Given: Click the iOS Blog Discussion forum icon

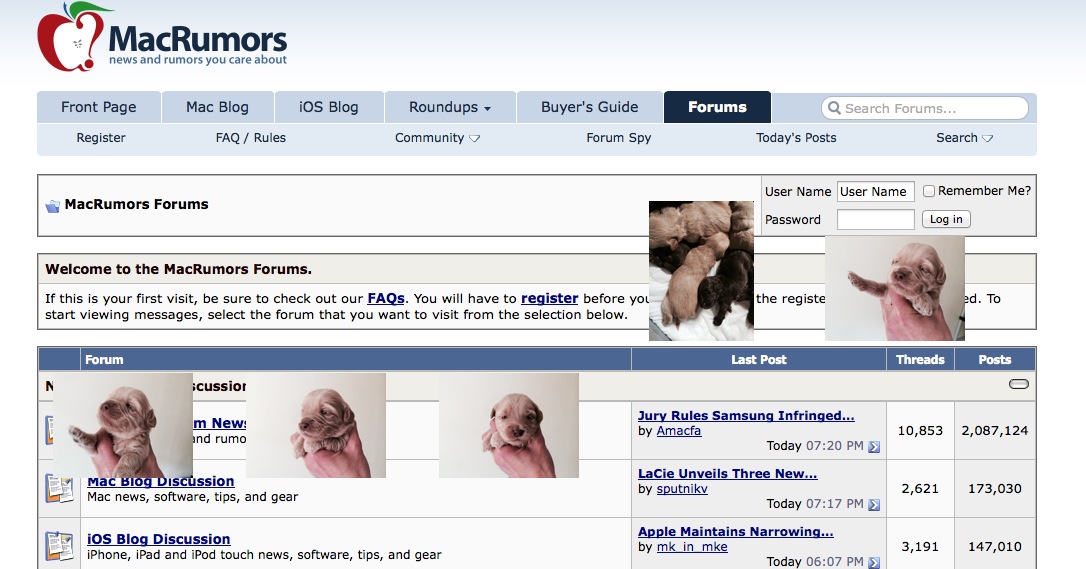Looking at the screenshot, I should 60,546.
